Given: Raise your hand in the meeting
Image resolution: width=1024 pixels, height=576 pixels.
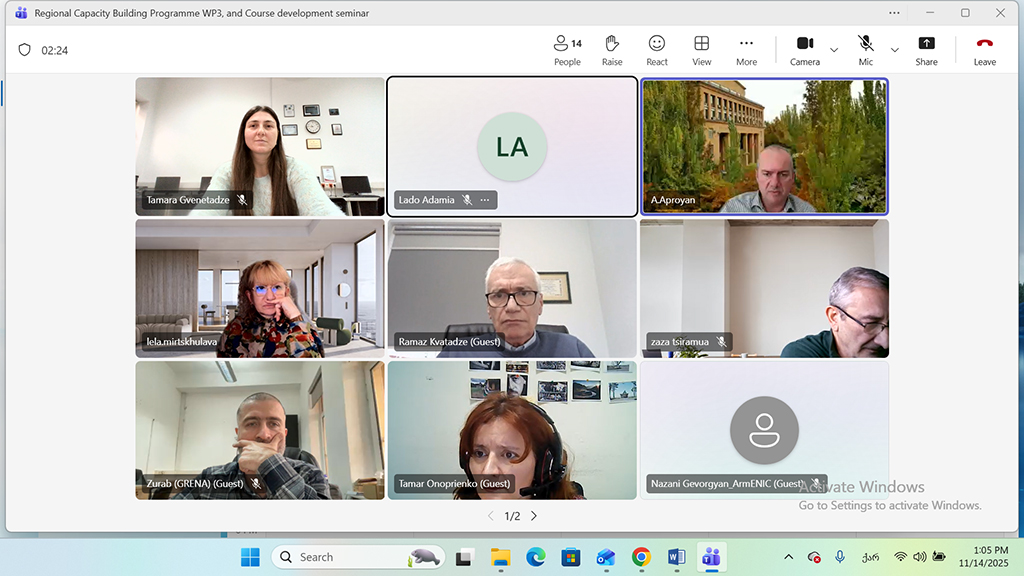Looking at the screenshot, I should [612, 50].
